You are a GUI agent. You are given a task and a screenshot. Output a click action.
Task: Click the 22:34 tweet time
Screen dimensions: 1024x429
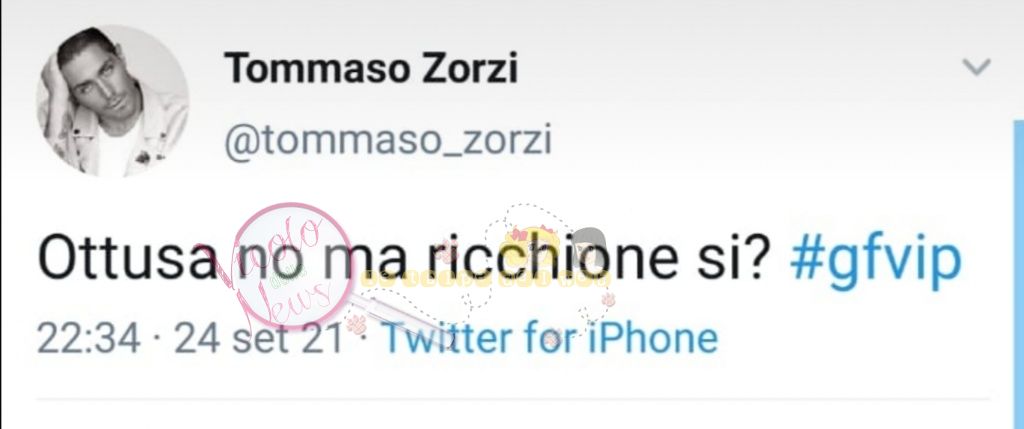(x=89, y=339)
